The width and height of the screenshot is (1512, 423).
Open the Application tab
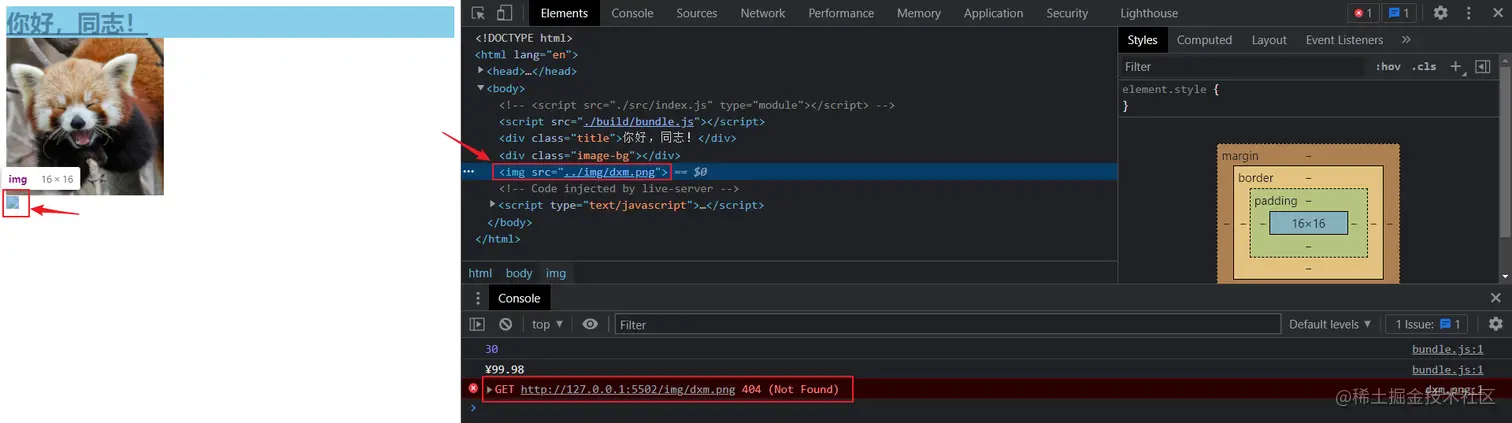(x=993, y=13)
